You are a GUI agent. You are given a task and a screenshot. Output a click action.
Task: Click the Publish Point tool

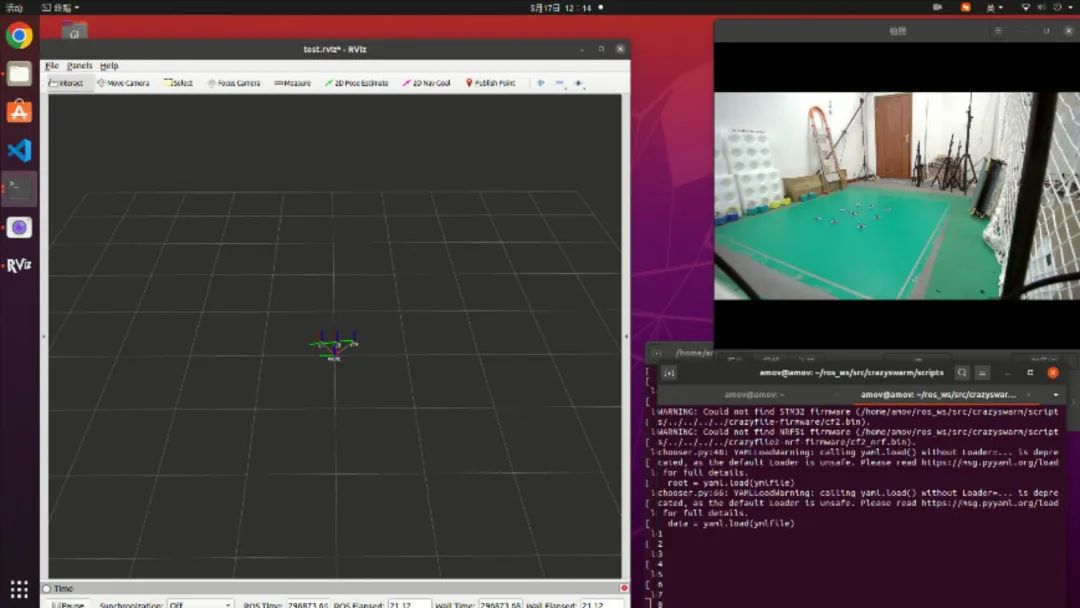pyautogui.click(x=491, y=83)
